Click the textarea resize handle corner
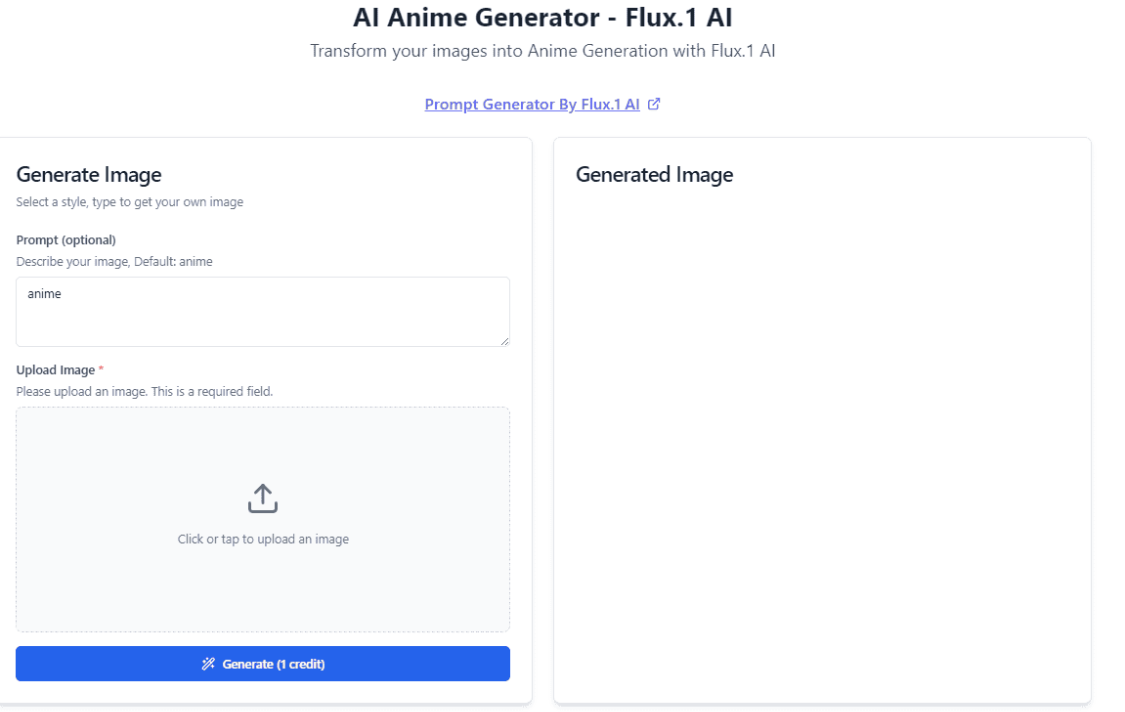This screenshot has width=1125, height=712. pos(505,342)
